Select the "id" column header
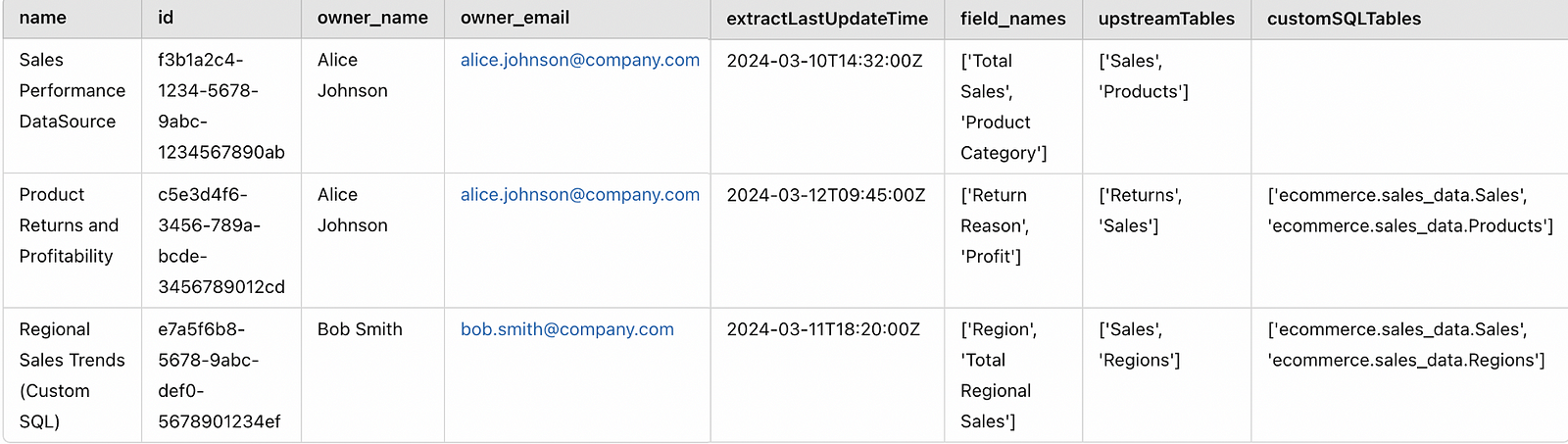Image resolution: width=1568 pixels, height=444 pixels. coord(166,18)
